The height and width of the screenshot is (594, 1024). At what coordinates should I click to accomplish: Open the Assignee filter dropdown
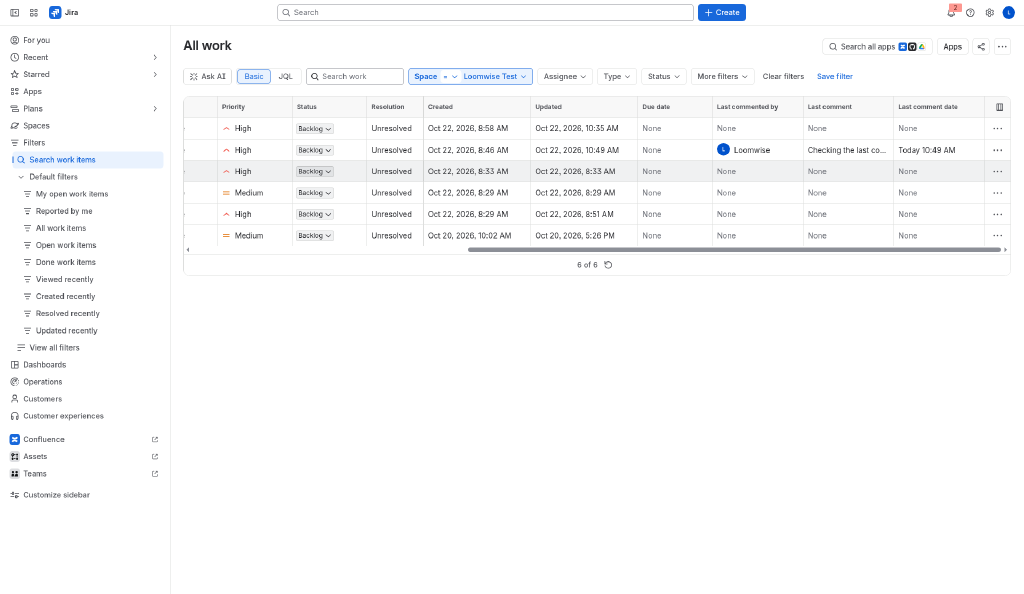[x=565, y=76]
